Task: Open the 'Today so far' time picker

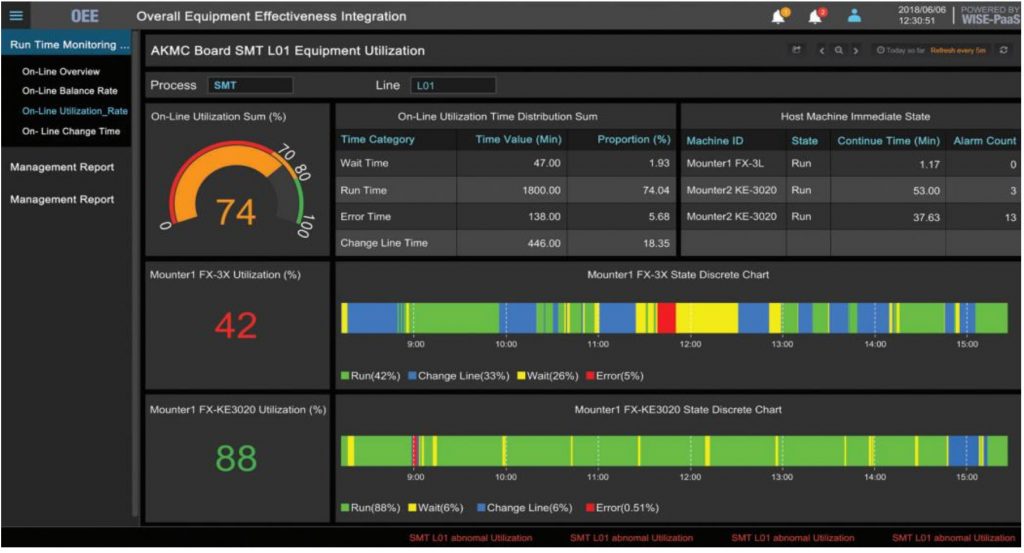Action: tap(900, 51)
